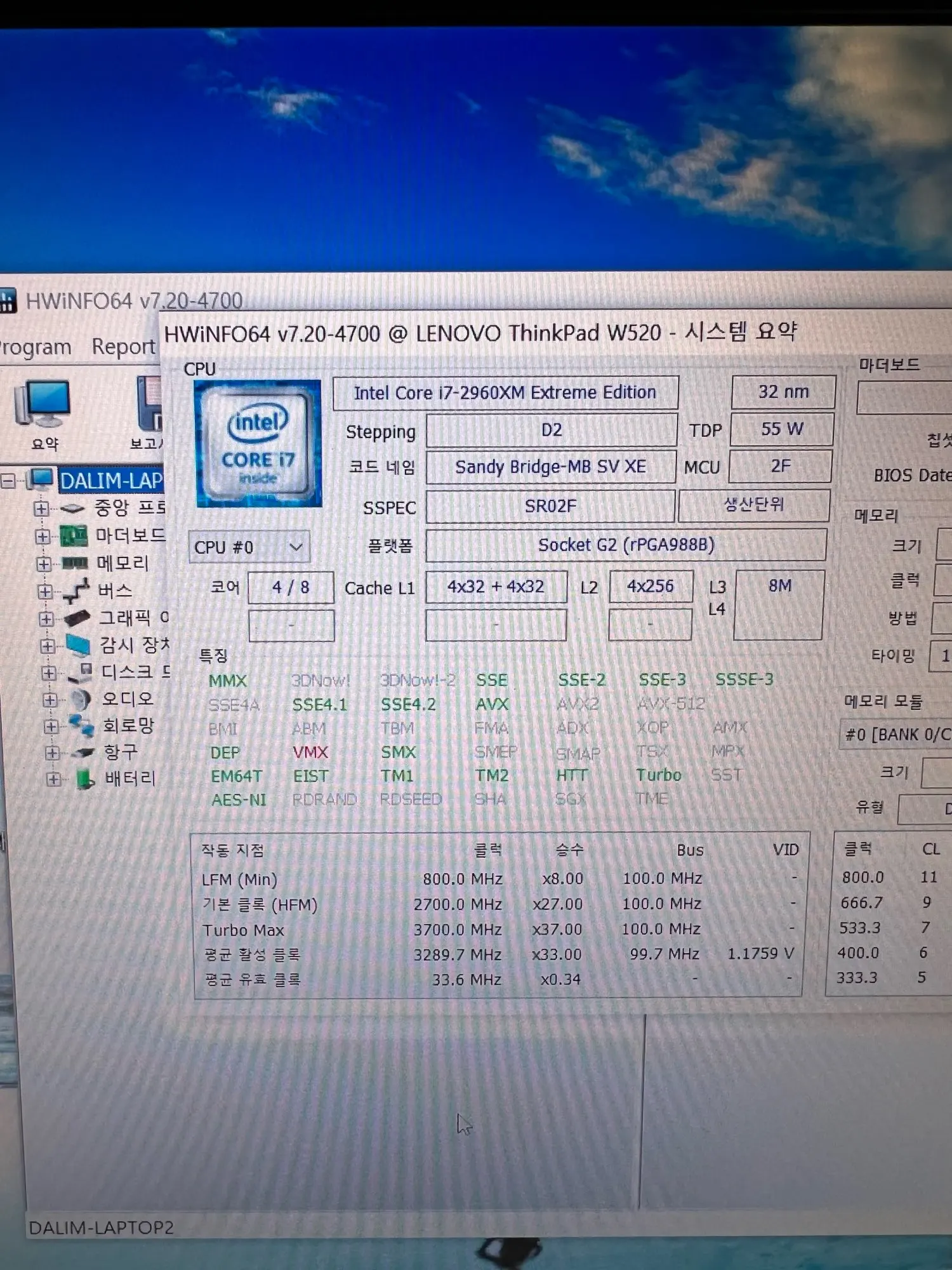
Task: Click the AES-NI feature flag
Action: 239,800
